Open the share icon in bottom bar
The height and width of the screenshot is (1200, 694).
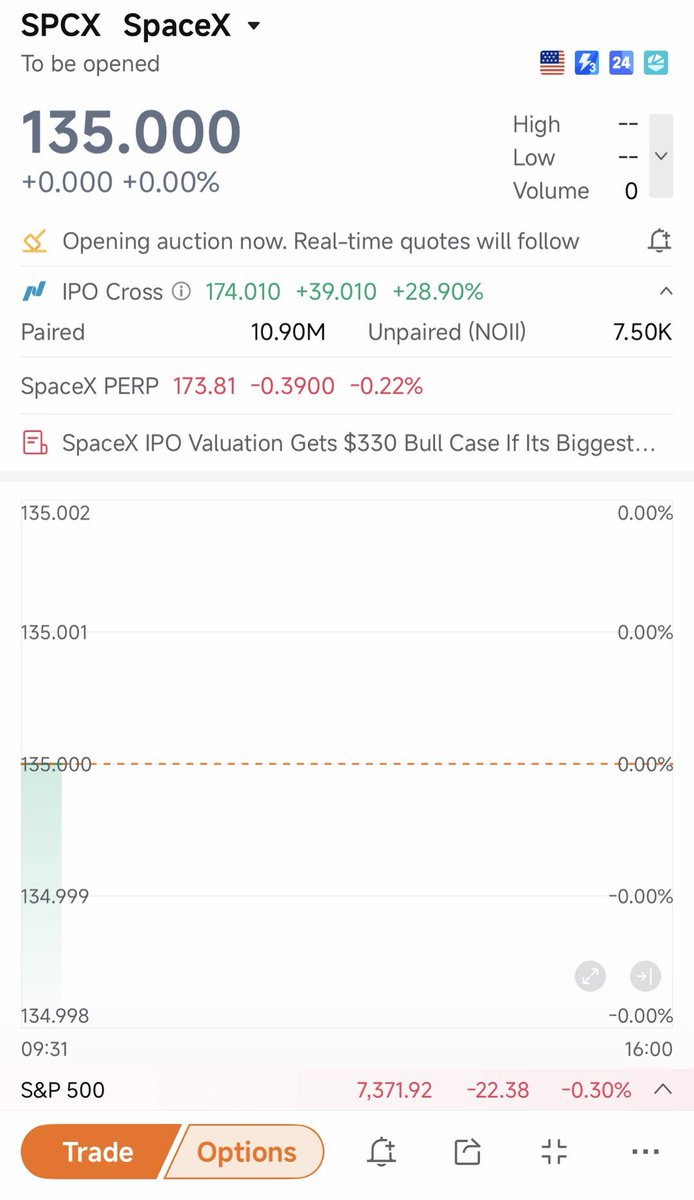click(x=467, y=1152)
